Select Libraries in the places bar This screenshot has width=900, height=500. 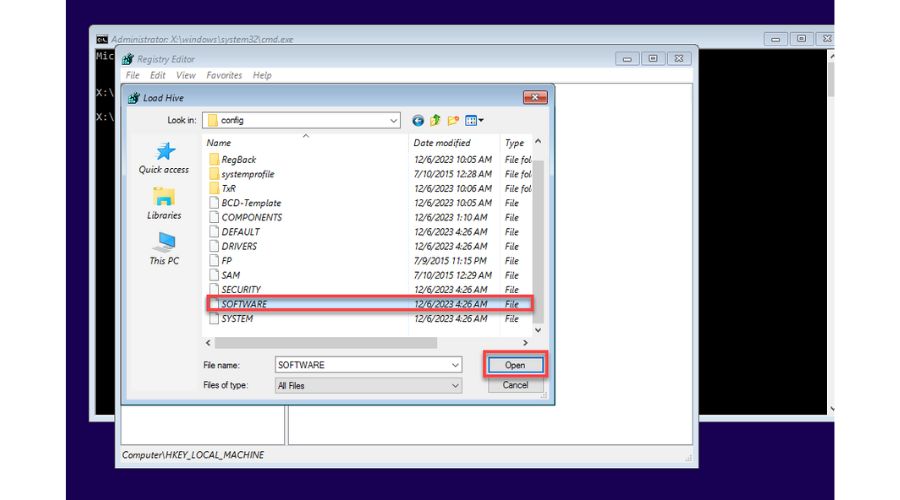pos(164,204)
